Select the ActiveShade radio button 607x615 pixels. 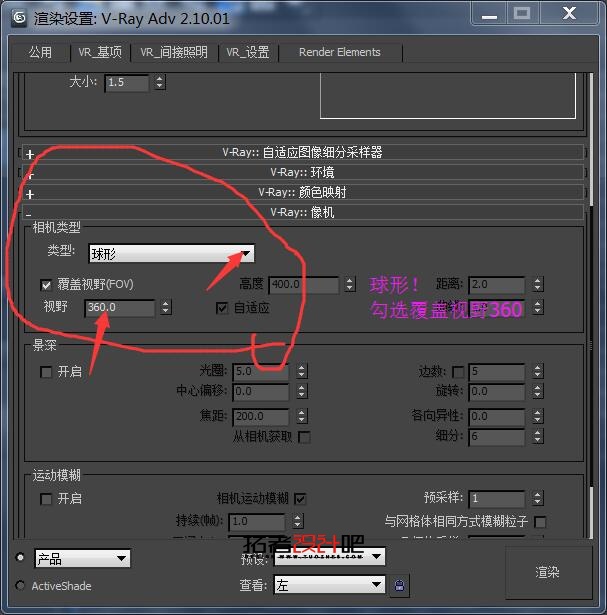coord(20,586)
